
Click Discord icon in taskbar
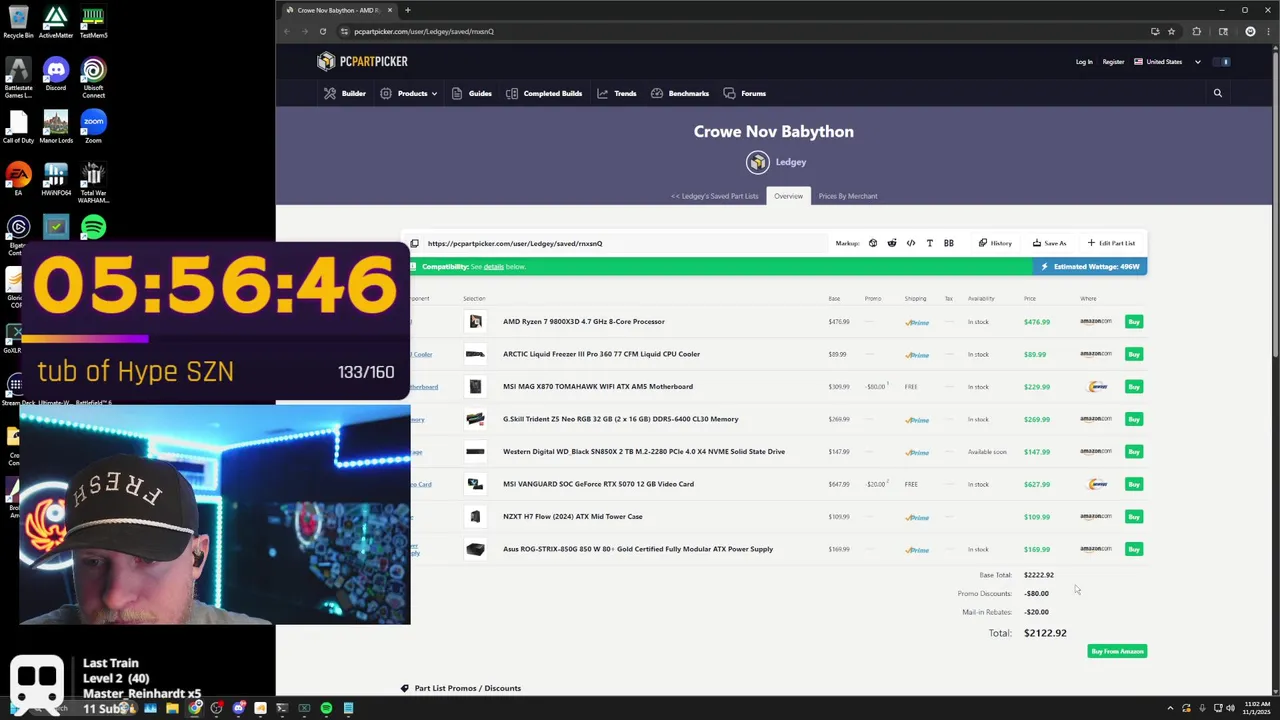[x=239, y=708]
